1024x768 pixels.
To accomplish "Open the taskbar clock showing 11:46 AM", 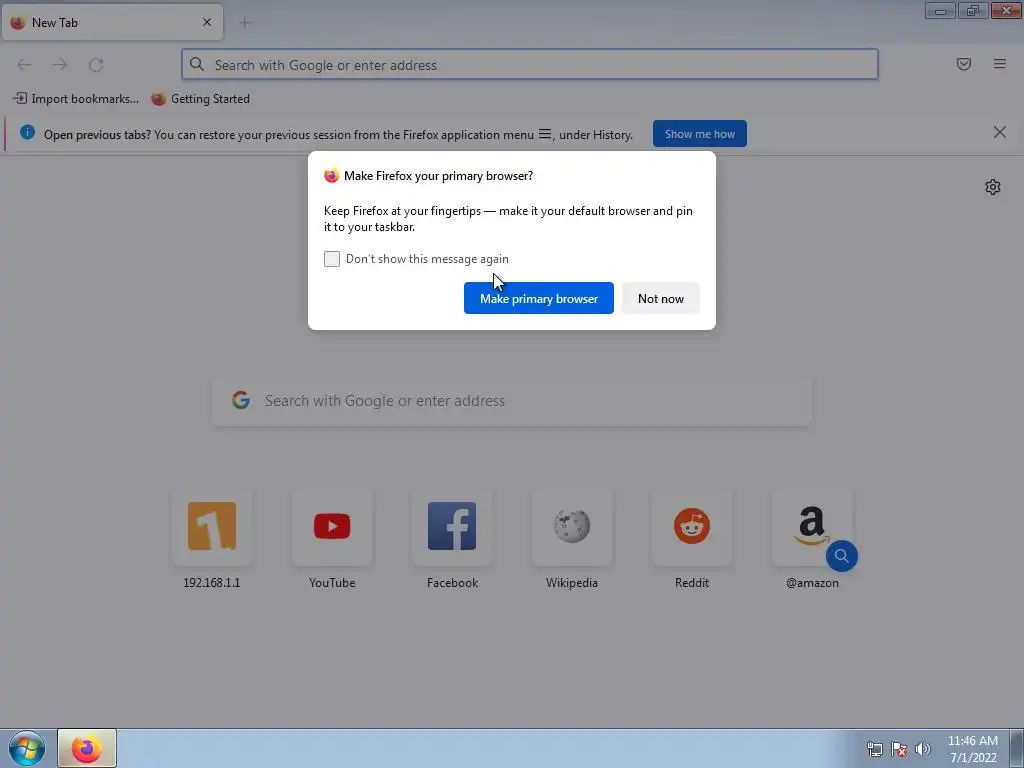I will tap(973, 749).
